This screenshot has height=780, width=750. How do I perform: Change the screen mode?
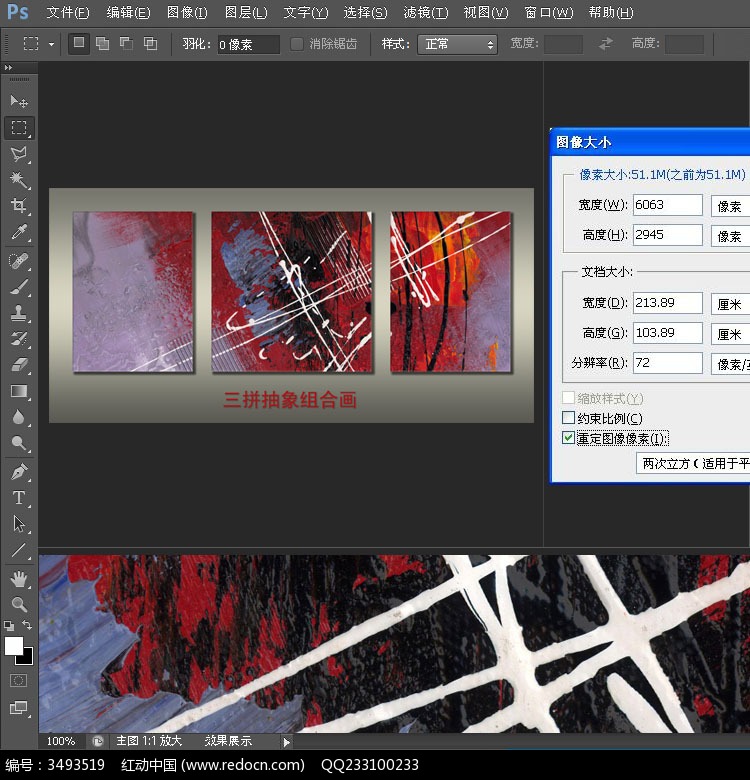pos(19,708)
